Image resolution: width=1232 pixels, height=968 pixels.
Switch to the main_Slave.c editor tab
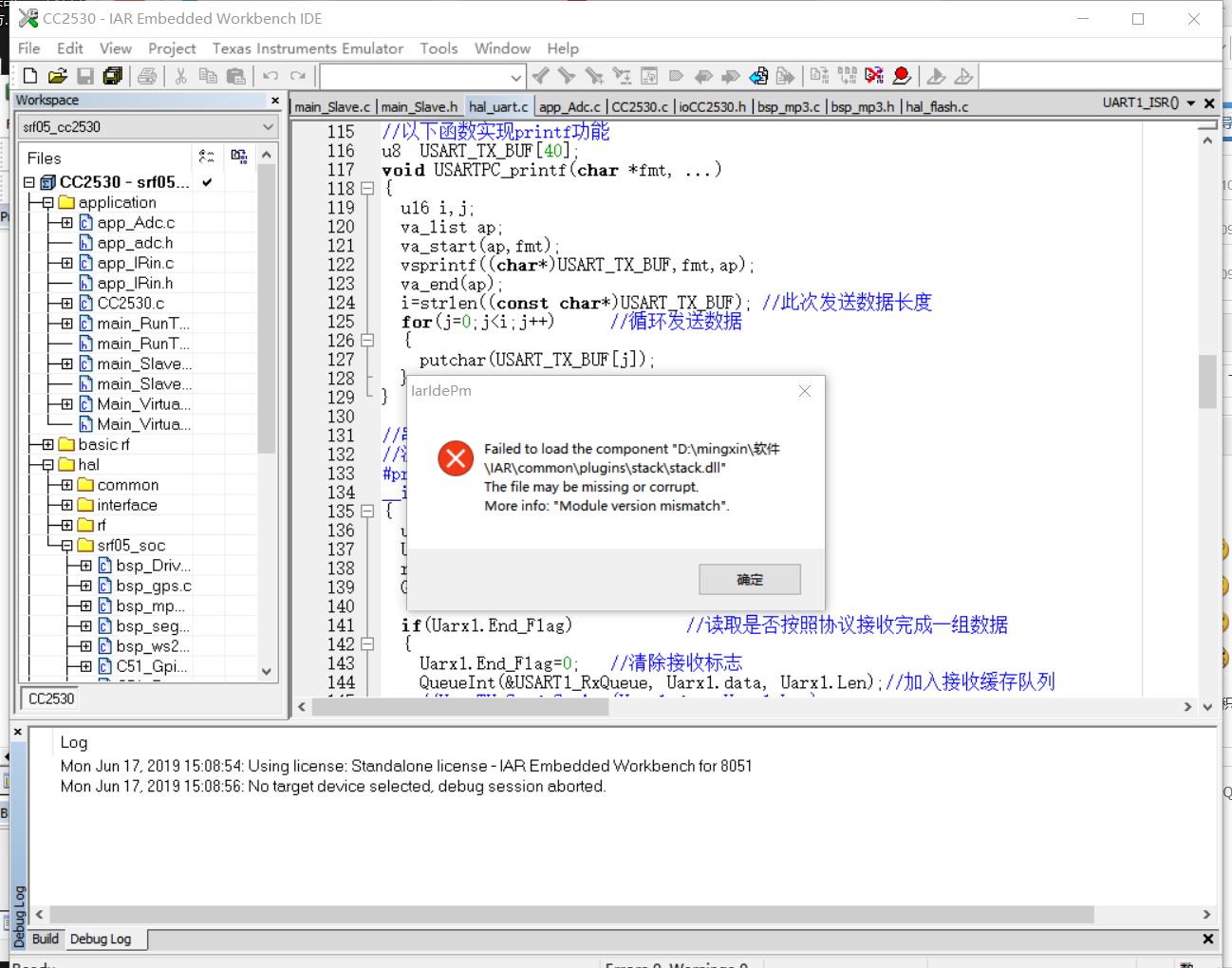[332, 106]
